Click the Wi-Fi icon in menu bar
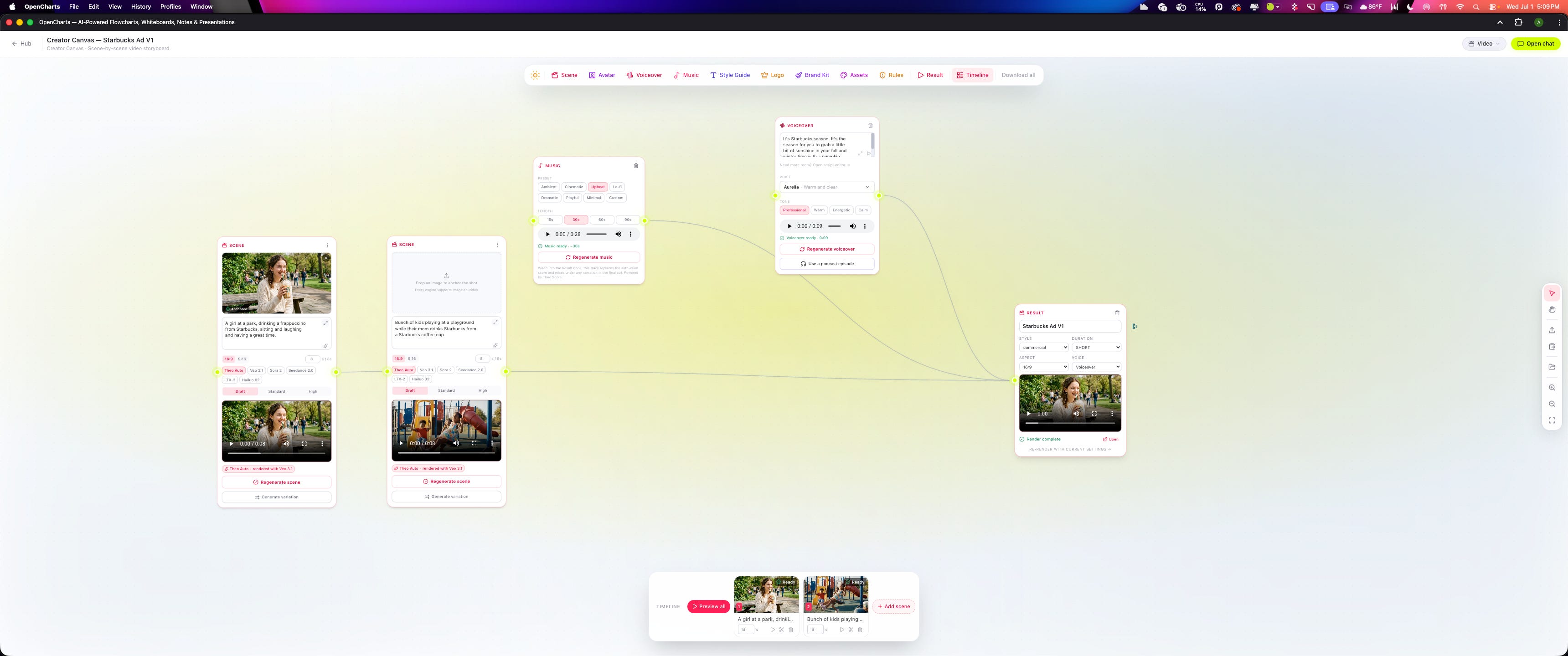 point(1460,7)
